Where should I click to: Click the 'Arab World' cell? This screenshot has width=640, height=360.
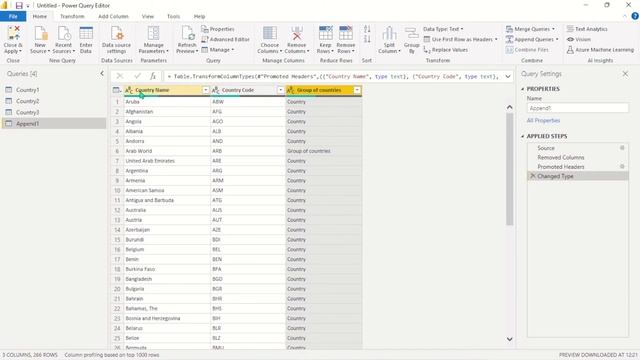167,151
